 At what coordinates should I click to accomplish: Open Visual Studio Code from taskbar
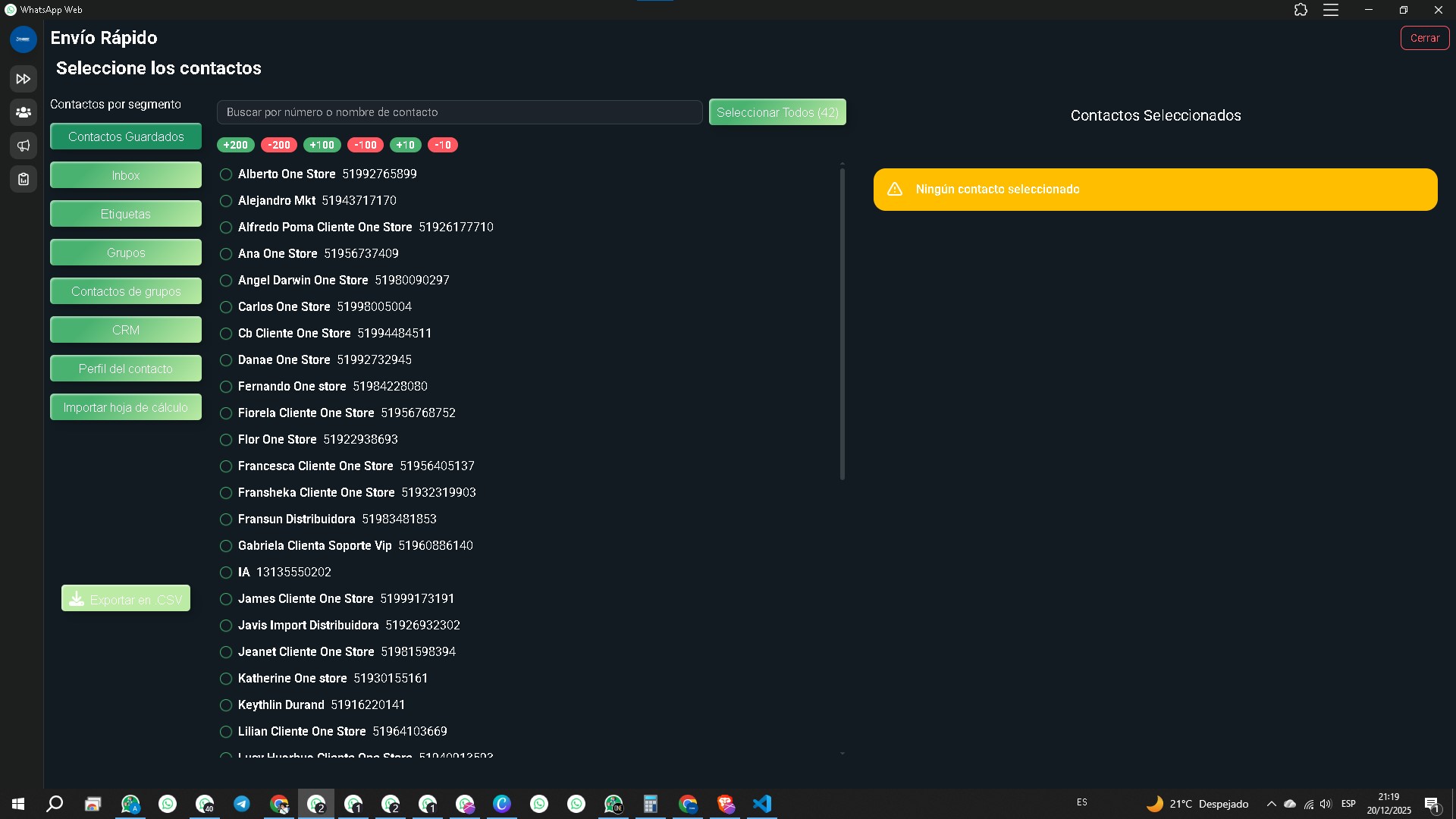coord(762,804)
